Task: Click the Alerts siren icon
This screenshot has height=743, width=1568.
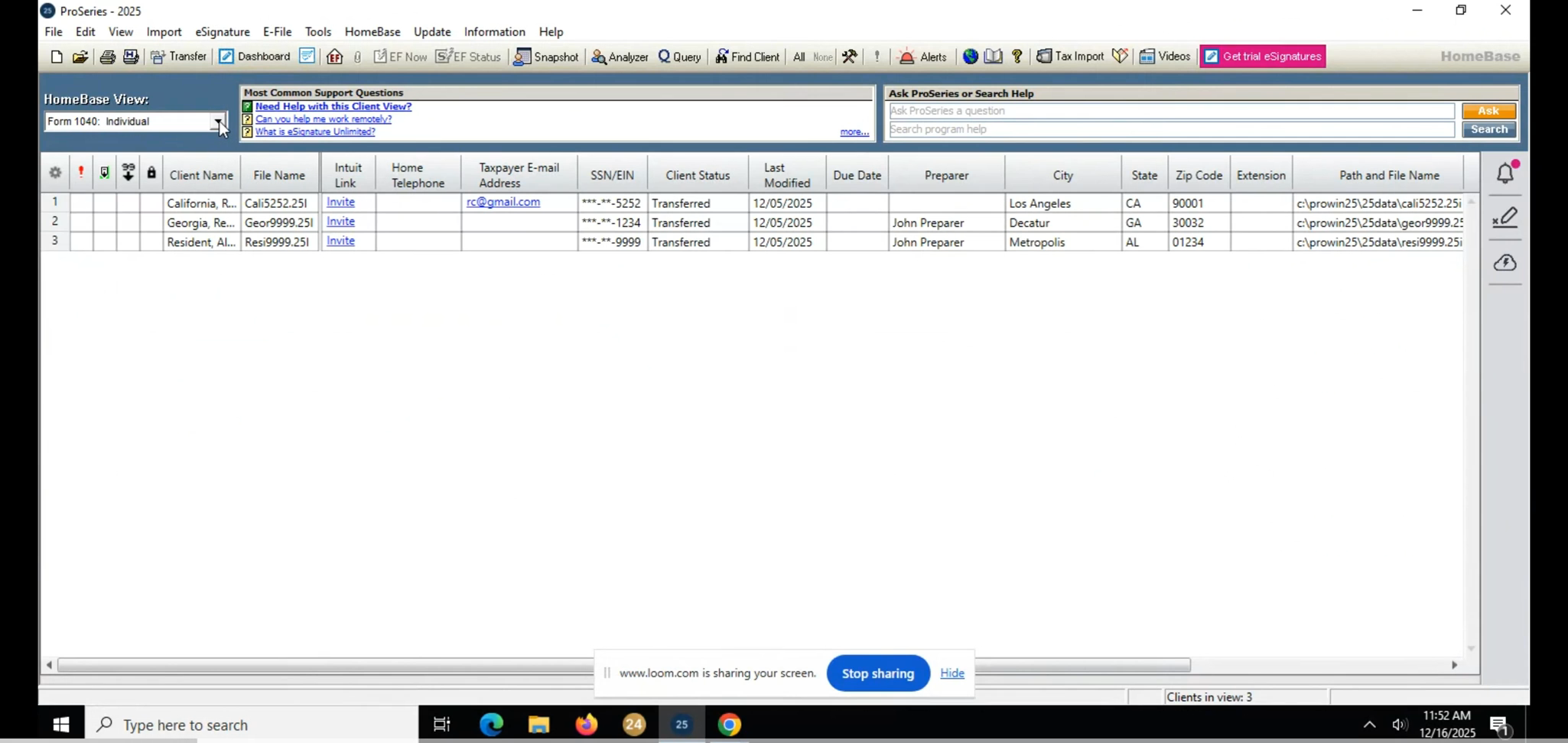Action: (x=922, y=57)
